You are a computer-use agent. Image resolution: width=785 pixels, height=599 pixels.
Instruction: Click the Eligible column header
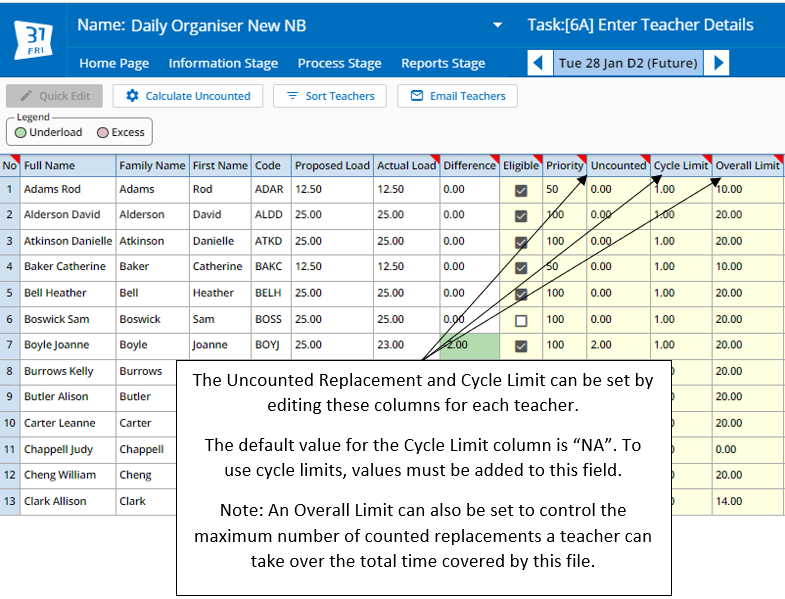521,165
